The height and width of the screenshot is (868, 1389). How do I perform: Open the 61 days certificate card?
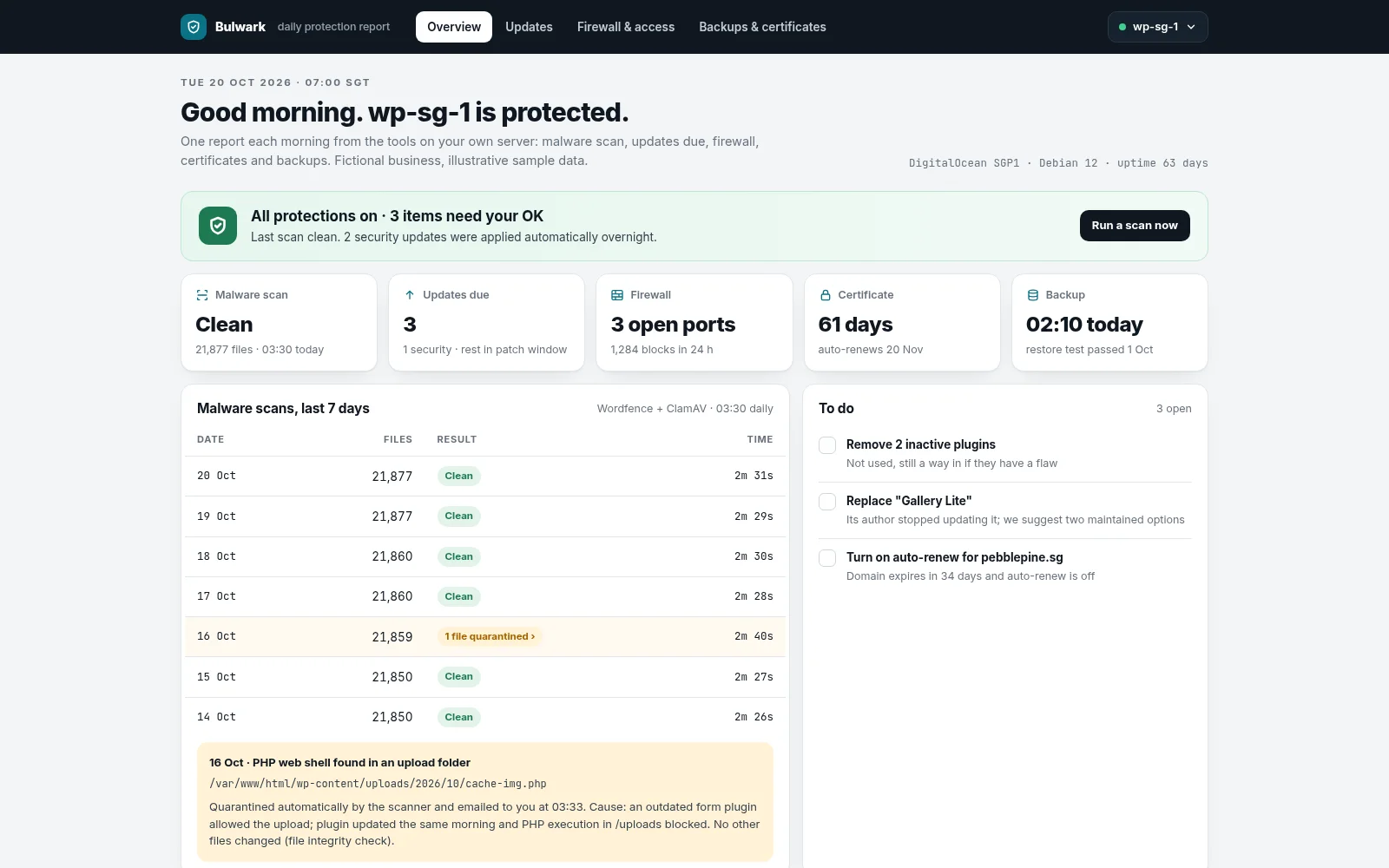pos(902,323)
